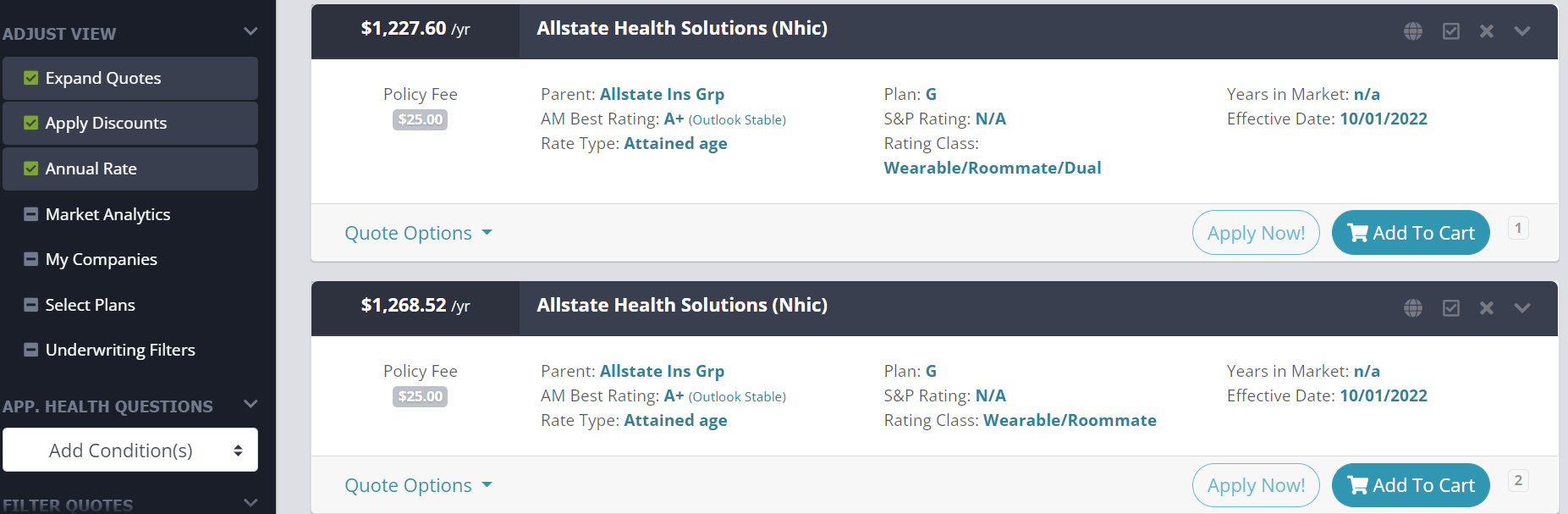Open My Companies in the sidebar
The height and width of the screenshot is (514, 1568).
coord(101,259)
